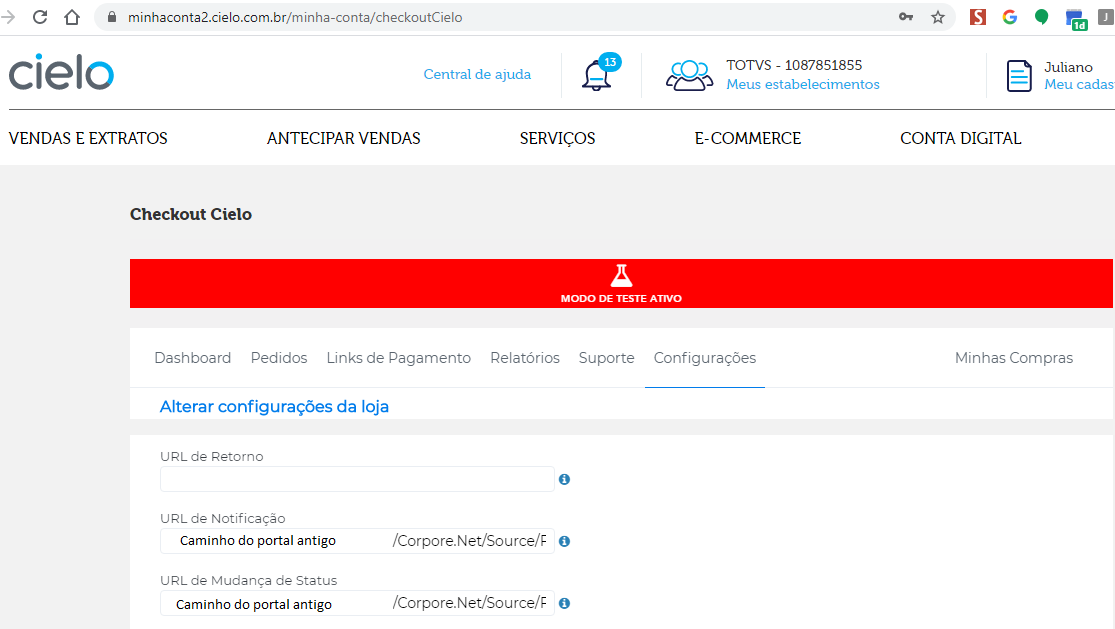
Task: Show info for URL de Mudança de Status
Action: (x=565, y=603)
